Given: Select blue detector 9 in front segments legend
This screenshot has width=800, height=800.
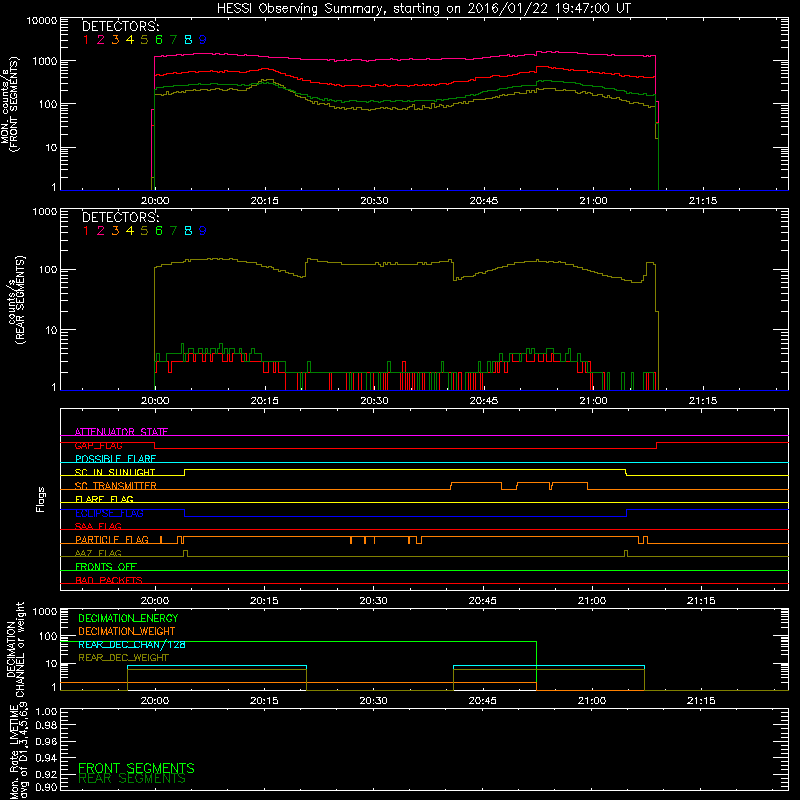Looking at the screenshot, I should [203, 40].
